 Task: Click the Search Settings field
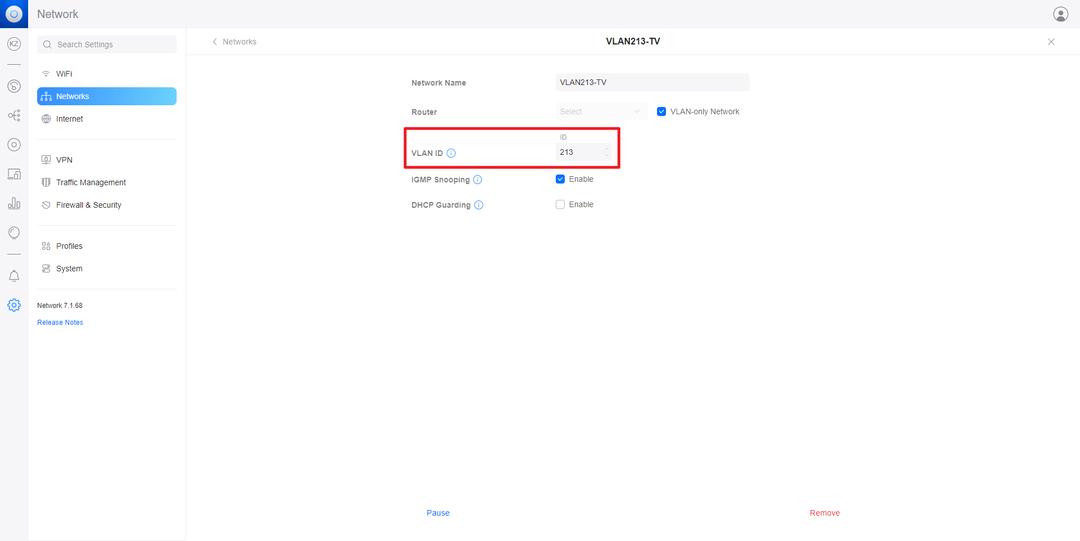coord(107,44)
